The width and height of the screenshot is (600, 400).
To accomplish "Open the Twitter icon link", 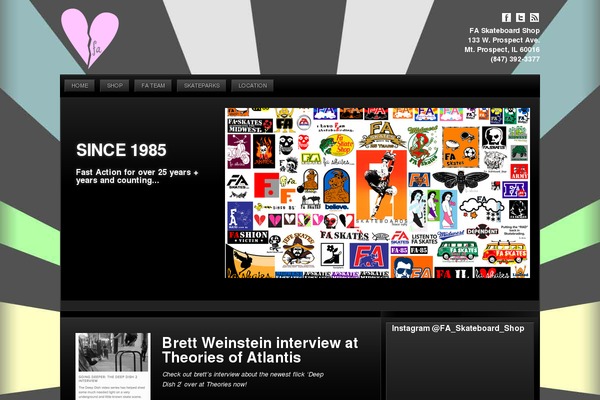I will coord(520,17).
